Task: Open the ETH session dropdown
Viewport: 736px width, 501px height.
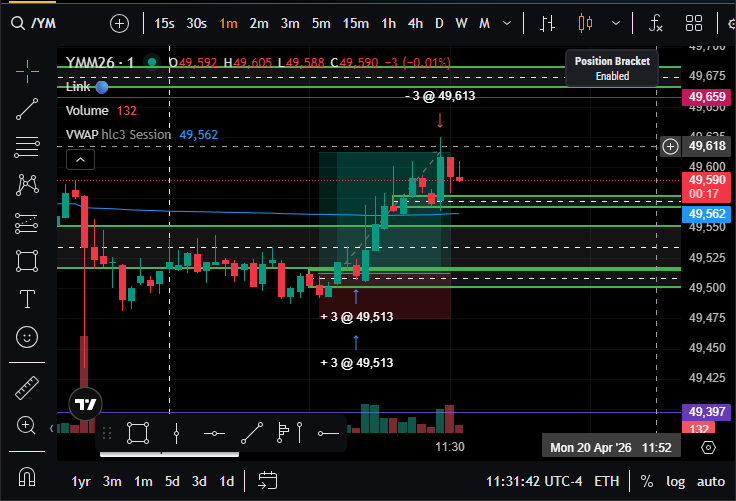Action: [606, 481]
